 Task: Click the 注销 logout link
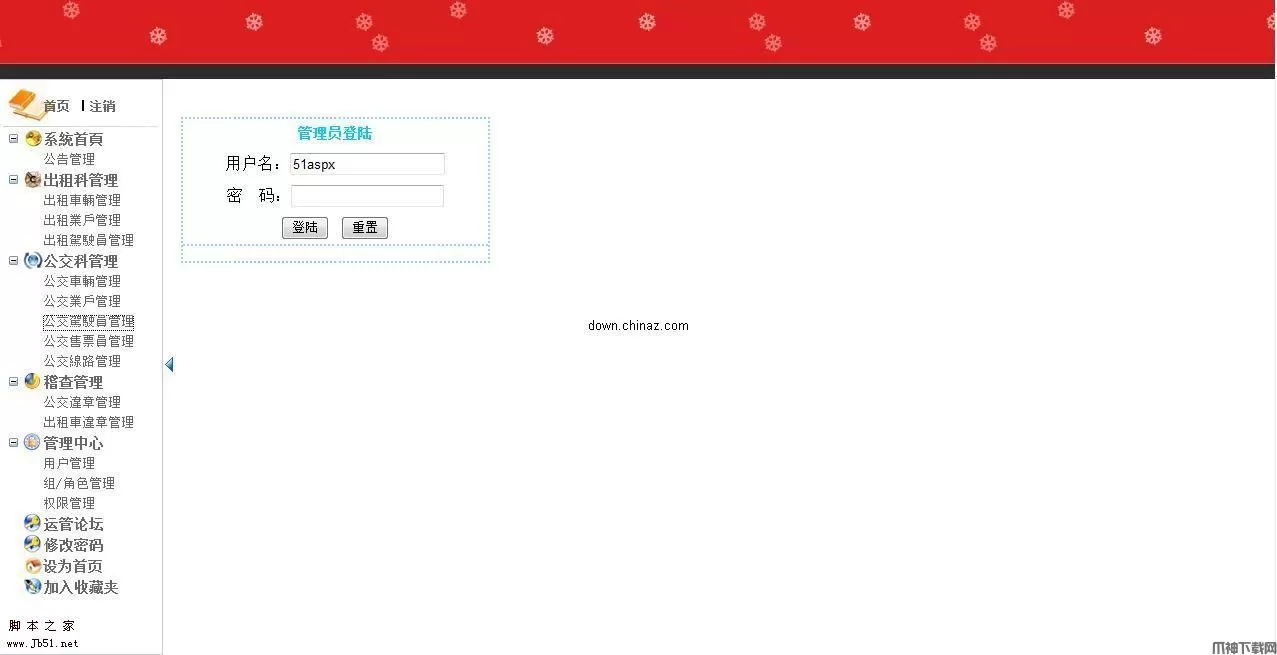[102, 106]
